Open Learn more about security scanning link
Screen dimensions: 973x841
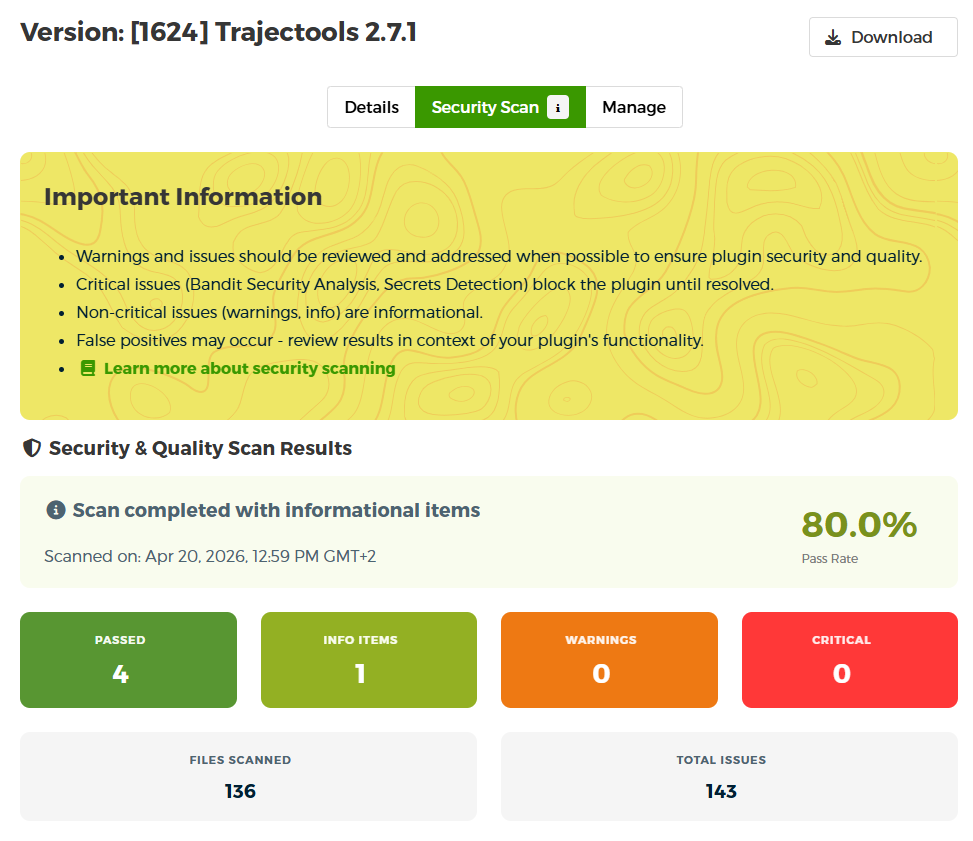pos(249,368)
